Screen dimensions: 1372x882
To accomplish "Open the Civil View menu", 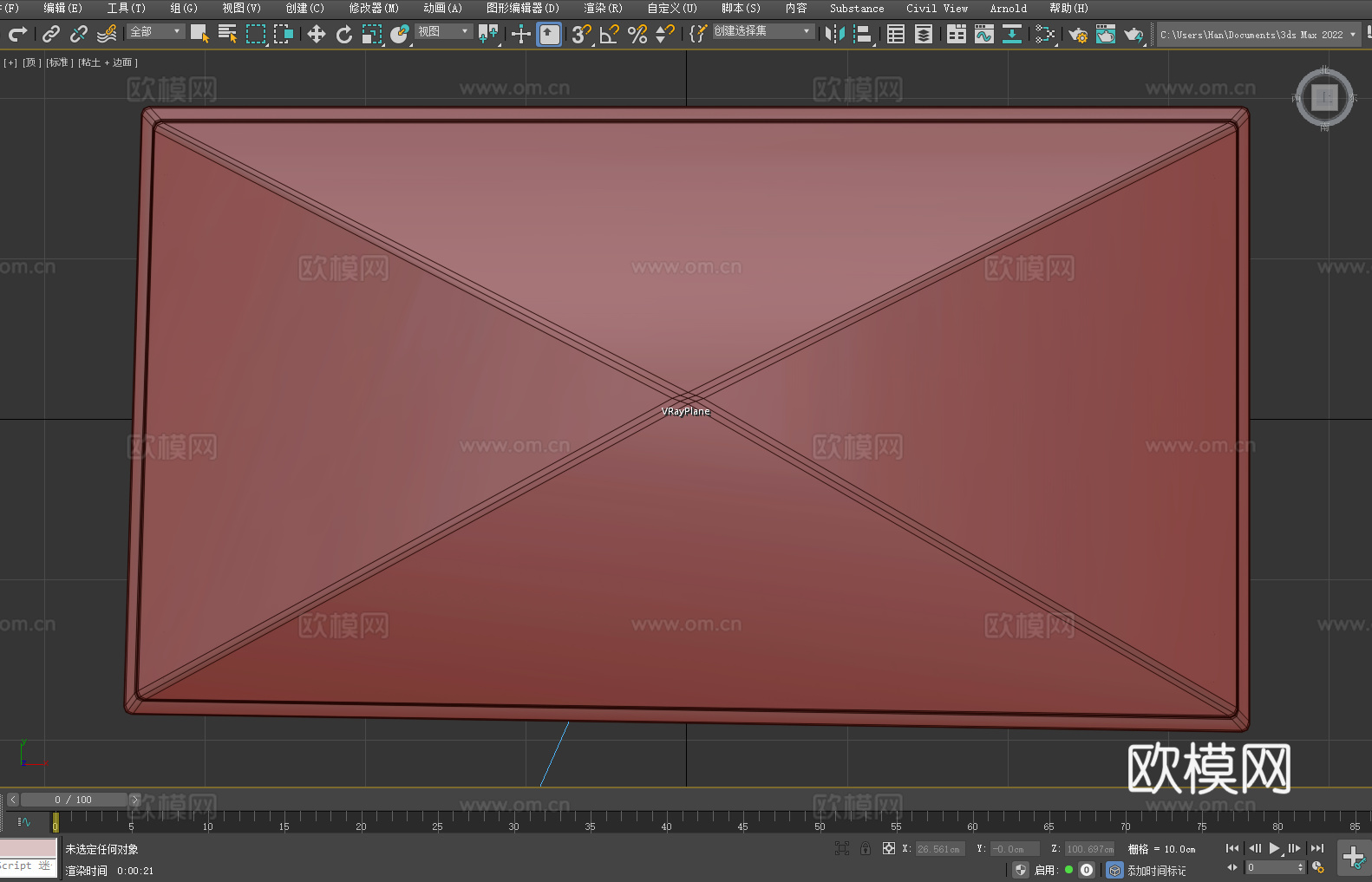I will point(937,8).
